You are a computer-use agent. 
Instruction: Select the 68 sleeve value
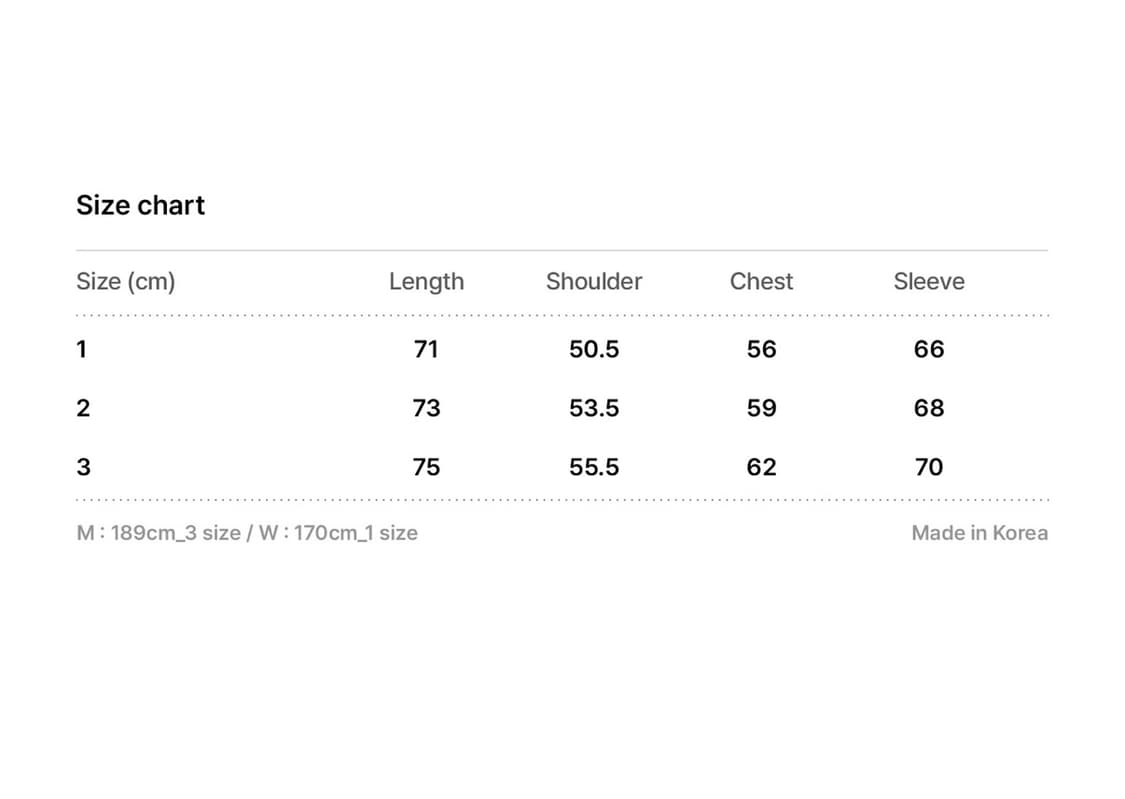pos(929,408)
